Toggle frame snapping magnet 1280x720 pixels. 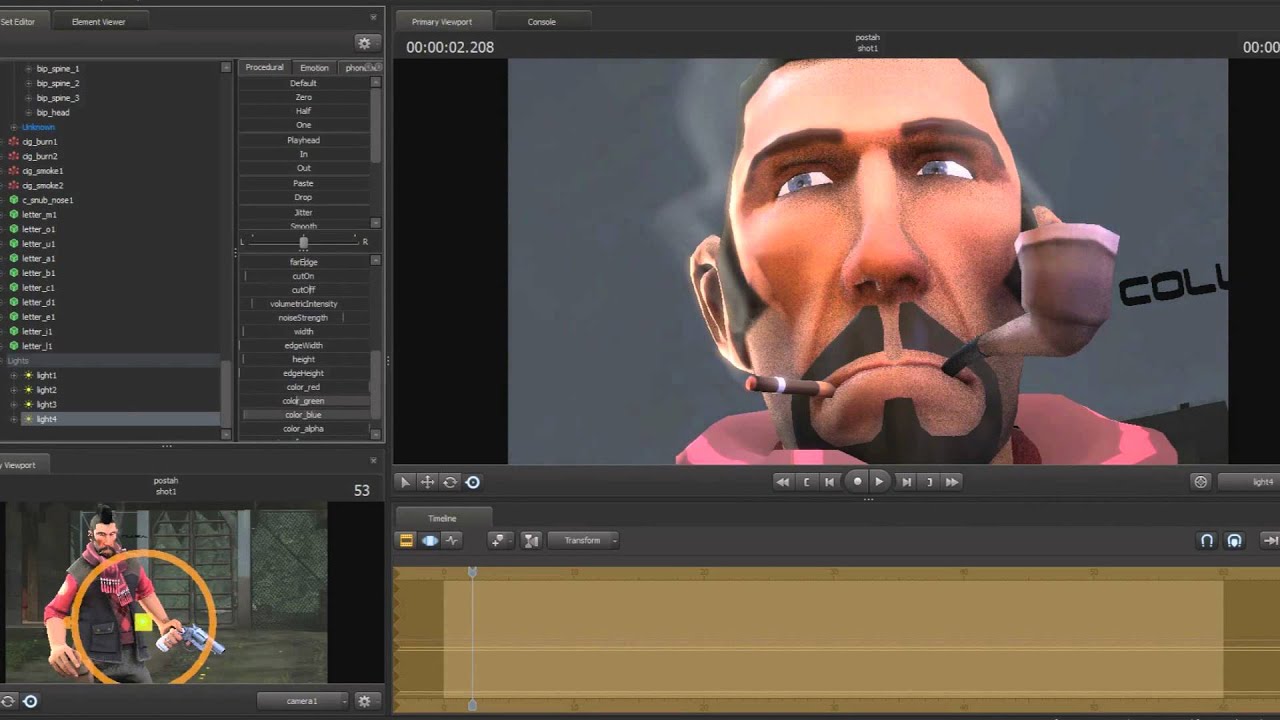(1235, 540)
